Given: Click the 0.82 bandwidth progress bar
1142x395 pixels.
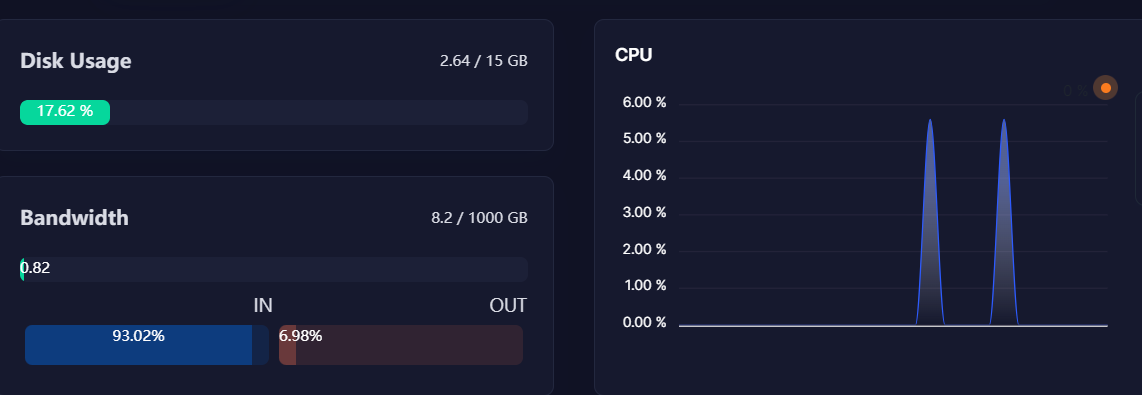Looking at the screenshot, I should tap(274, 270).
